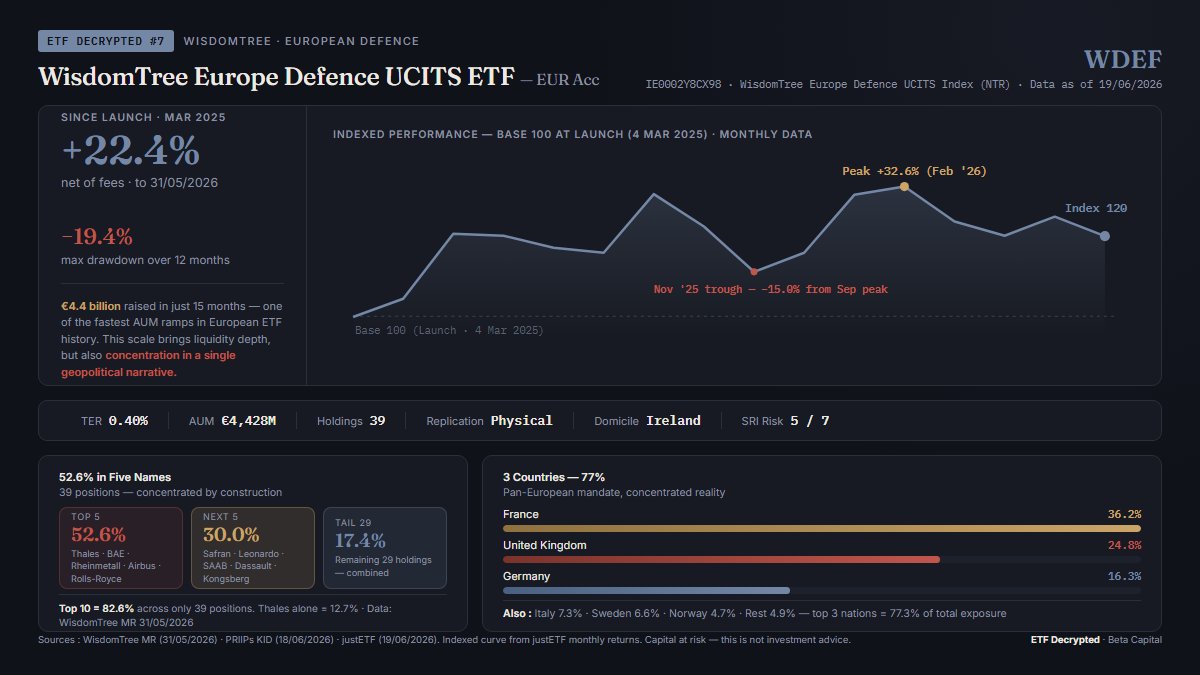Click the 52.6% in Five Names heading

pyautogui.click(x=115, y=478)
